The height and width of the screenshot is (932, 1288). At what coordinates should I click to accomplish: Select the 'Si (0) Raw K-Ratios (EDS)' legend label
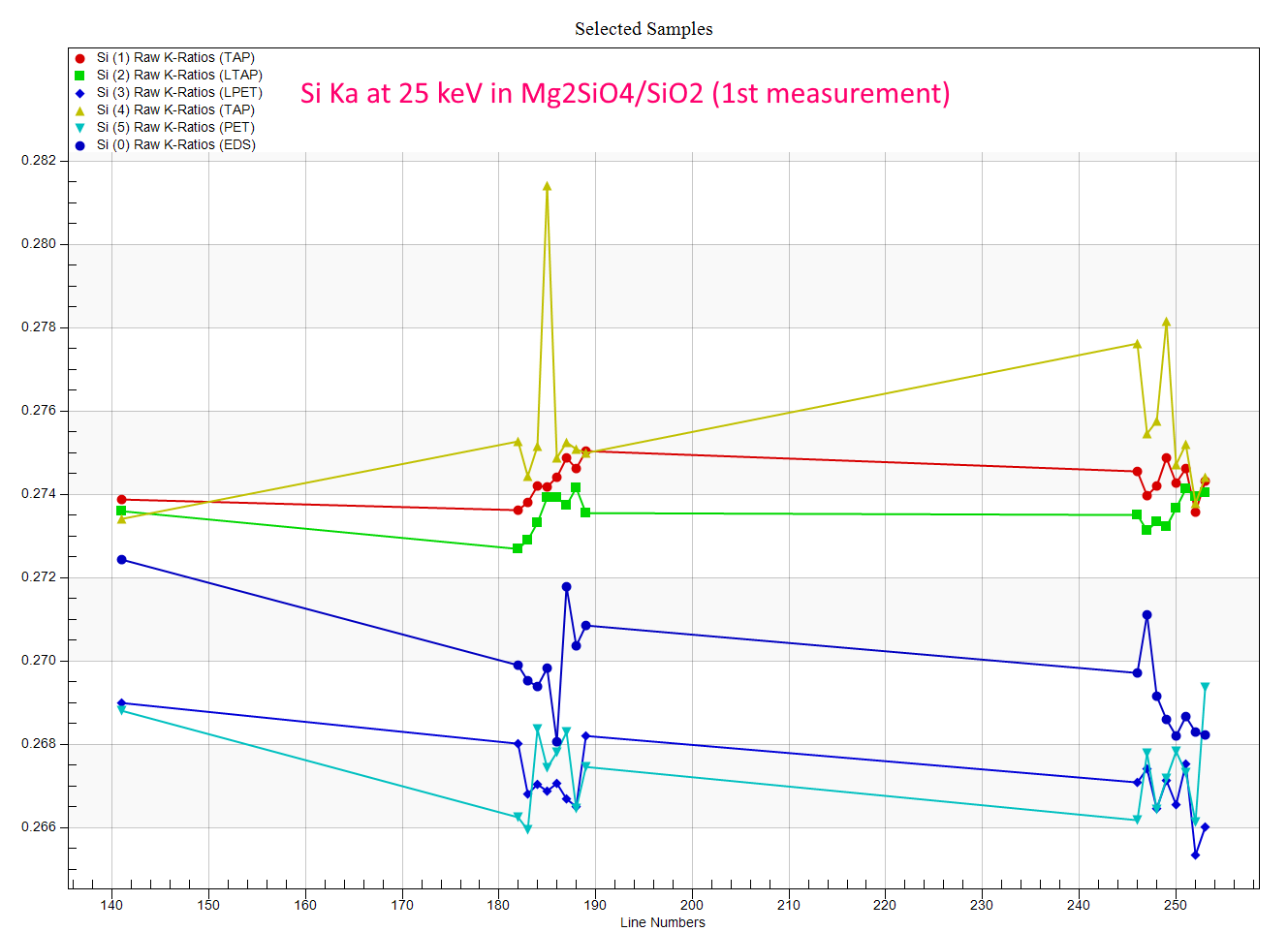coord(175,145)
